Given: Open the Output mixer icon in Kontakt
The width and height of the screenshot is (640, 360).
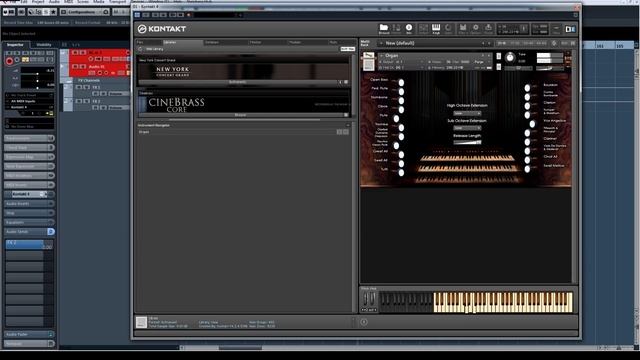Looking at the screenshot, I should (423, 29).
